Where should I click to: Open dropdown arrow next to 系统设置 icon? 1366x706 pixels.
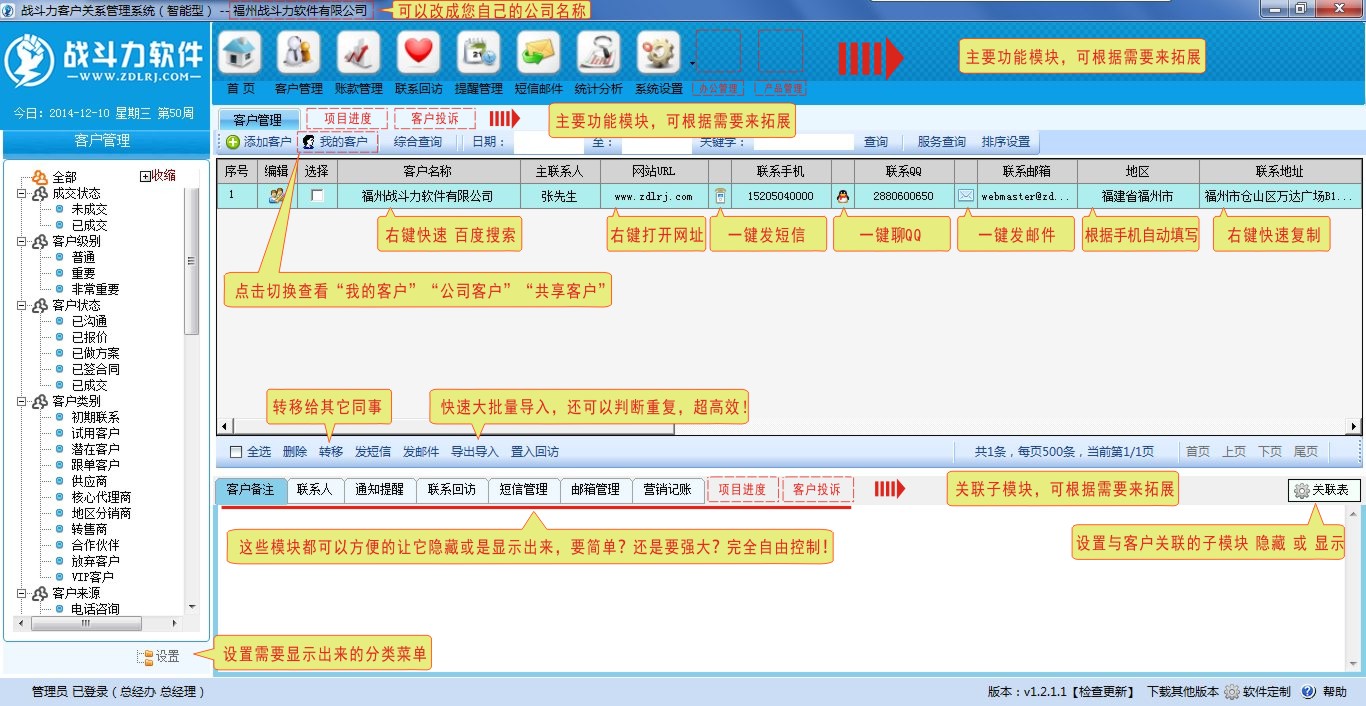691,62
